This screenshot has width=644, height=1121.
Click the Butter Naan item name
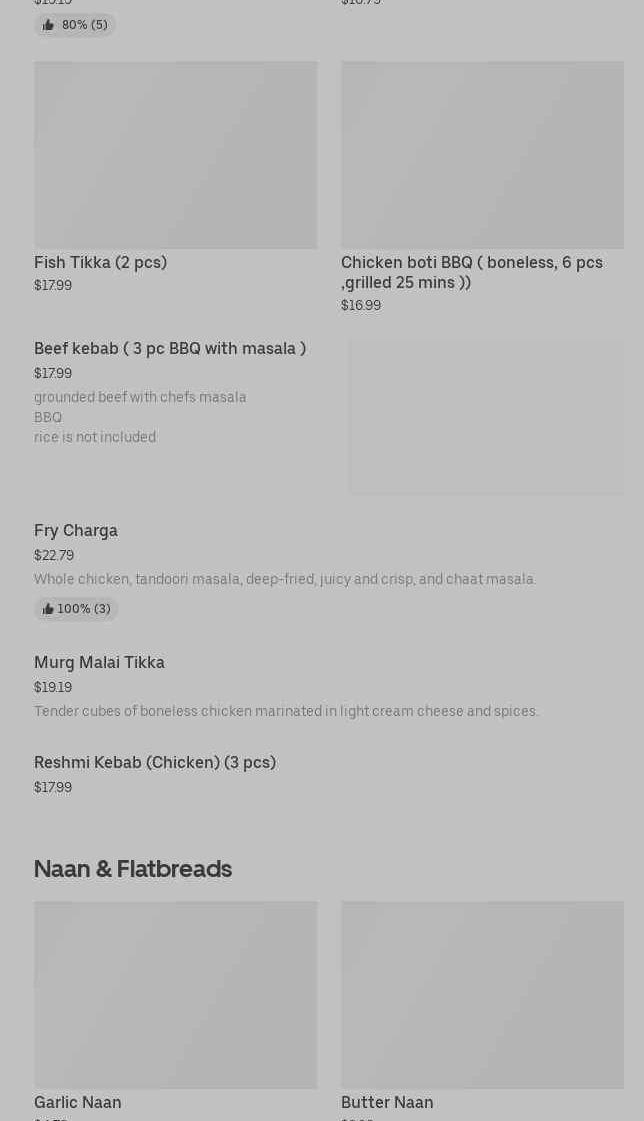click(387, 1102)
